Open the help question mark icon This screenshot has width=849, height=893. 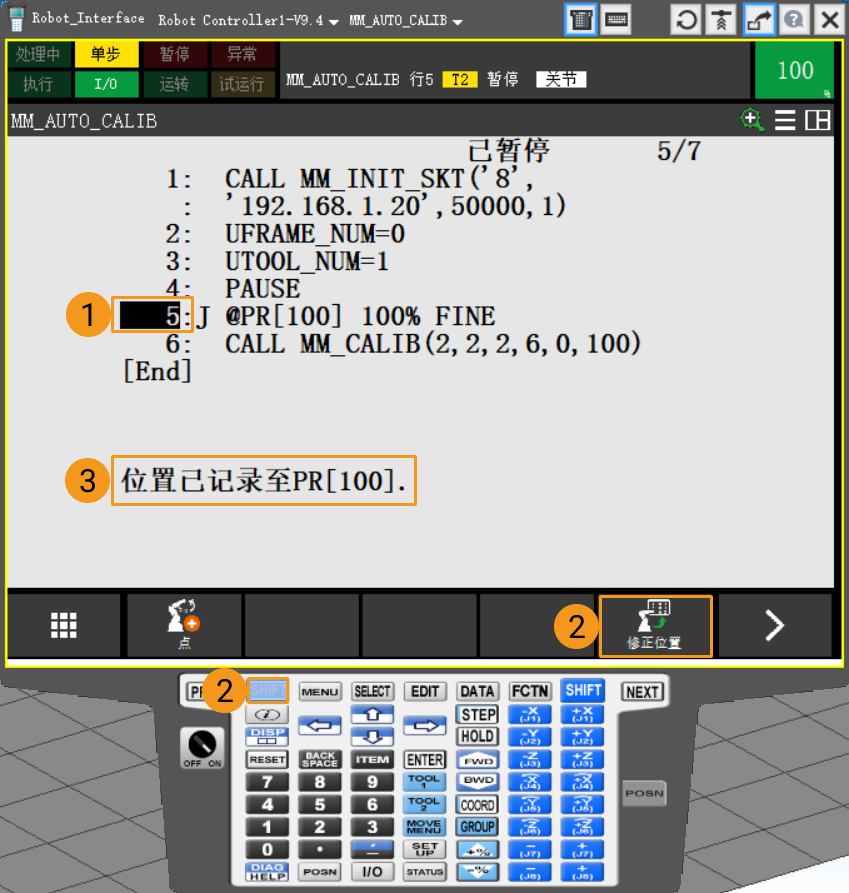point(793,20)
